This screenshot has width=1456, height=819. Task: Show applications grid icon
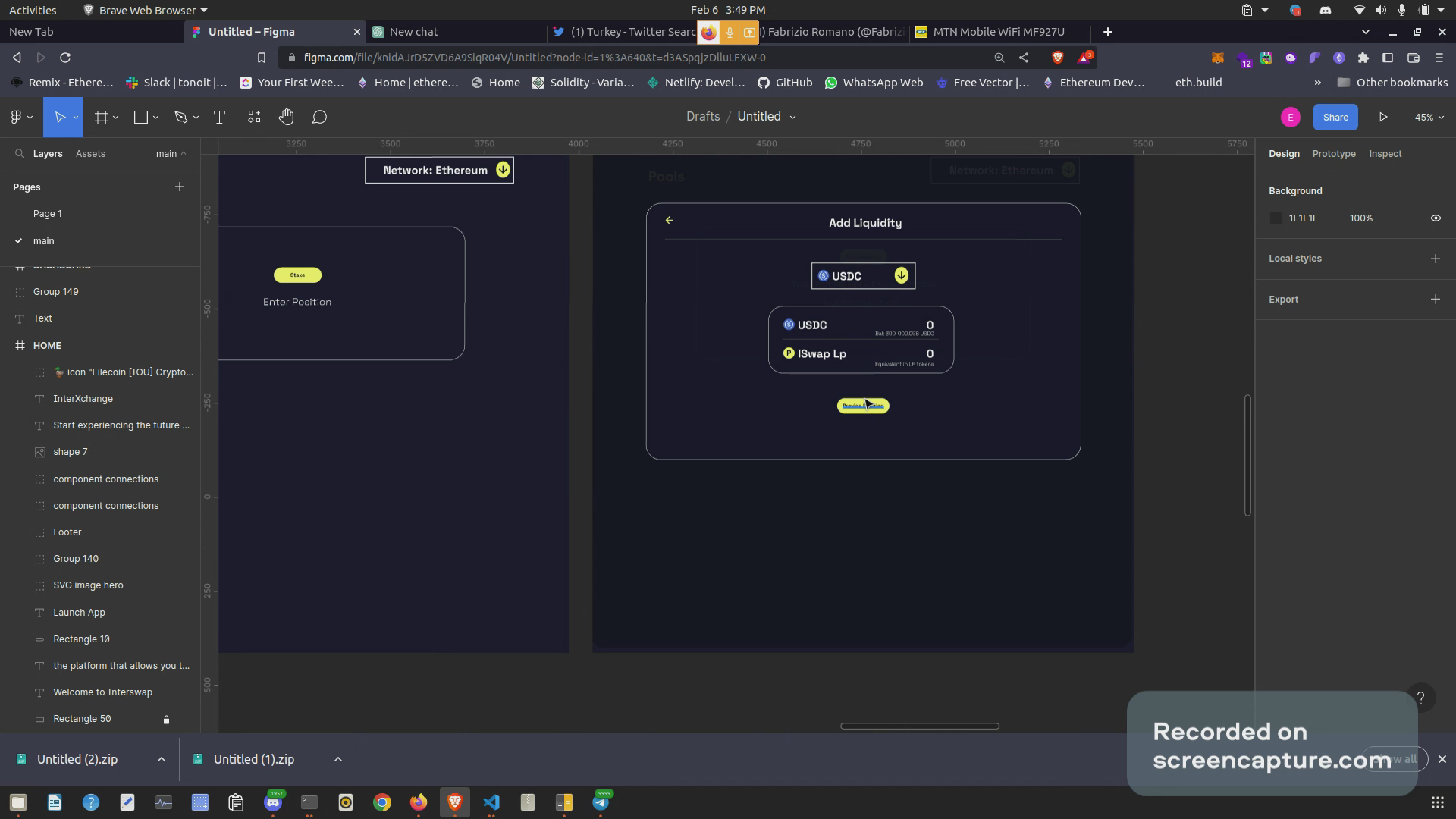point(1437,802)
